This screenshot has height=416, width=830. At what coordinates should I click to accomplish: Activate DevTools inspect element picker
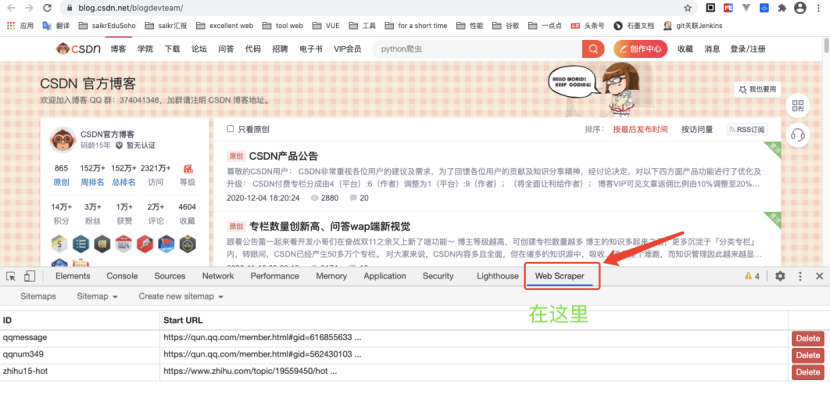click(x=11, y=276)
